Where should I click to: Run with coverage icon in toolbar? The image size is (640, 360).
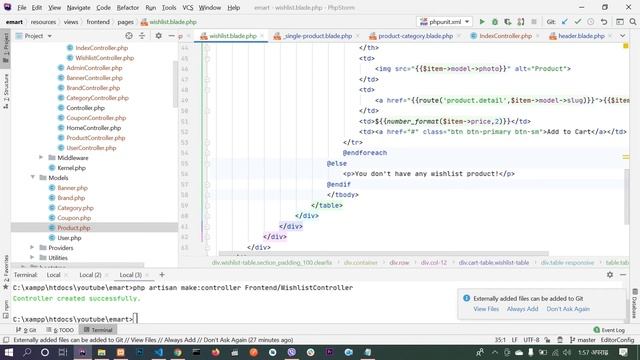[x=508, y=22]
